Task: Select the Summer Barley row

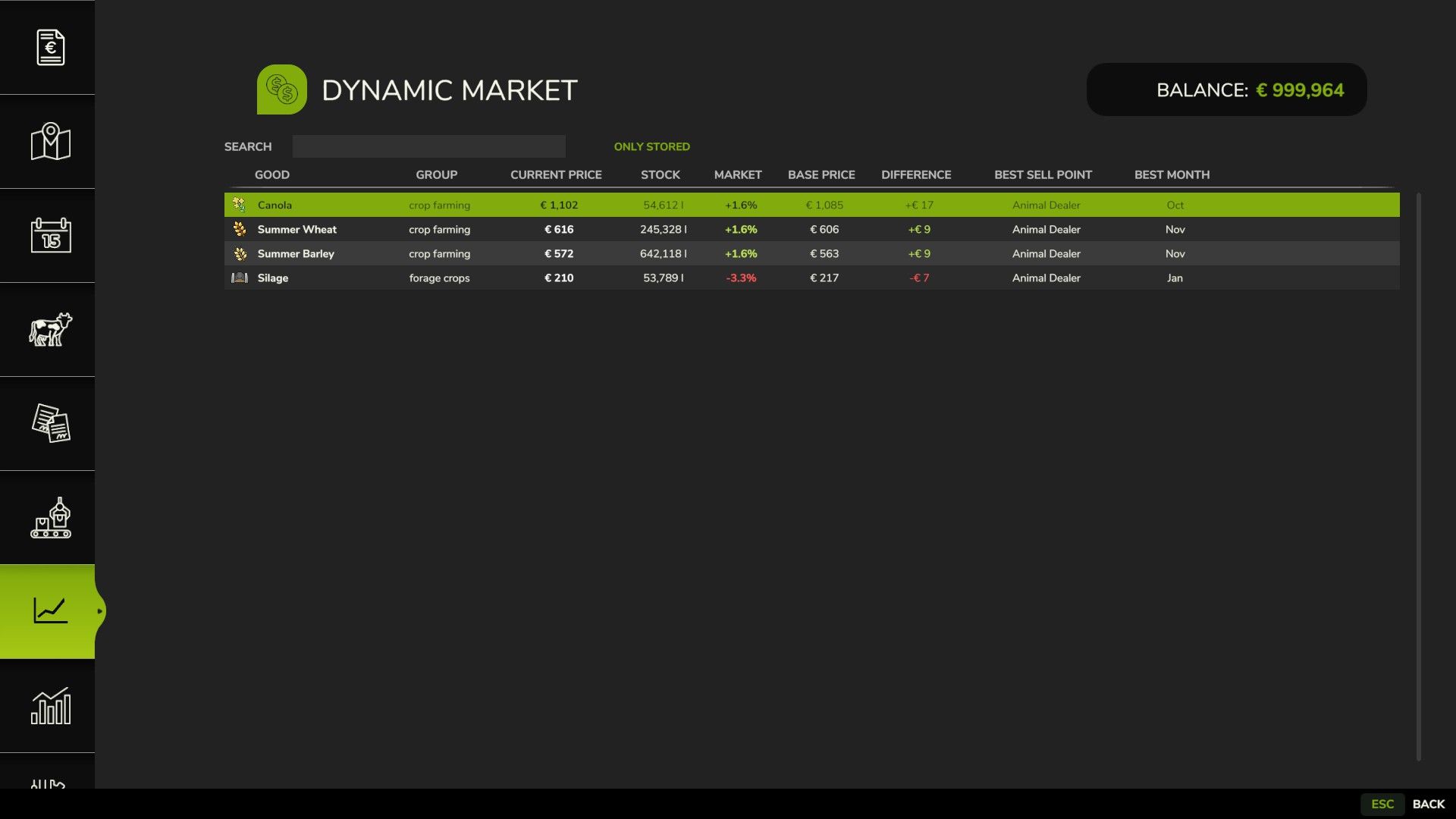Action: (x=811, y=253)
